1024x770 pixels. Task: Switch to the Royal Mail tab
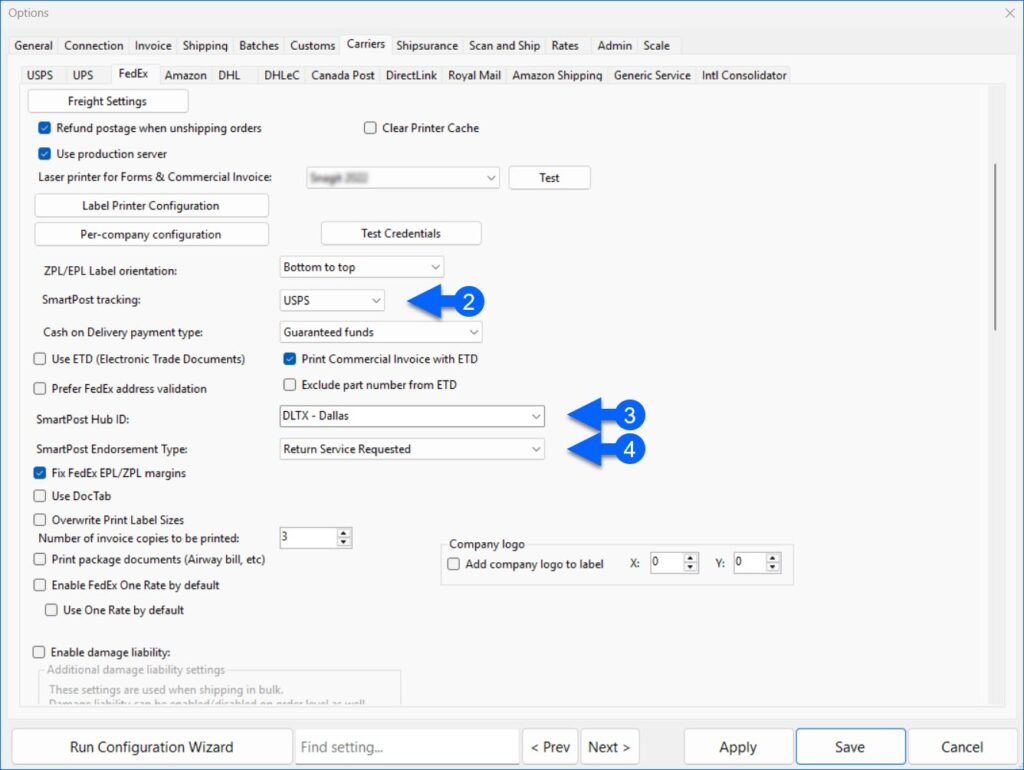tap(474, 74)
